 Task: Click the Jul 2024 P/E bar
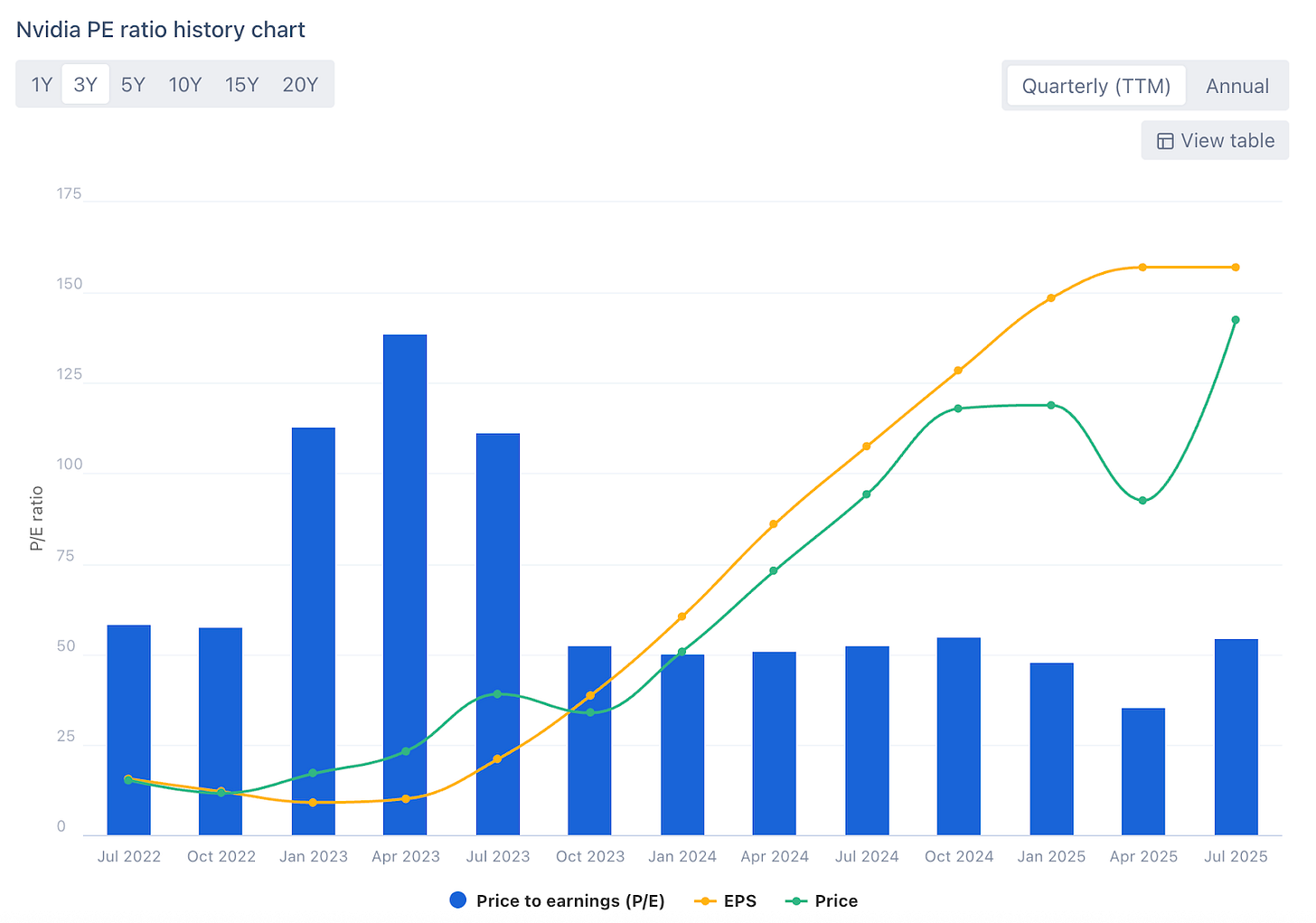pyautogui.click(x=868, y=741)
